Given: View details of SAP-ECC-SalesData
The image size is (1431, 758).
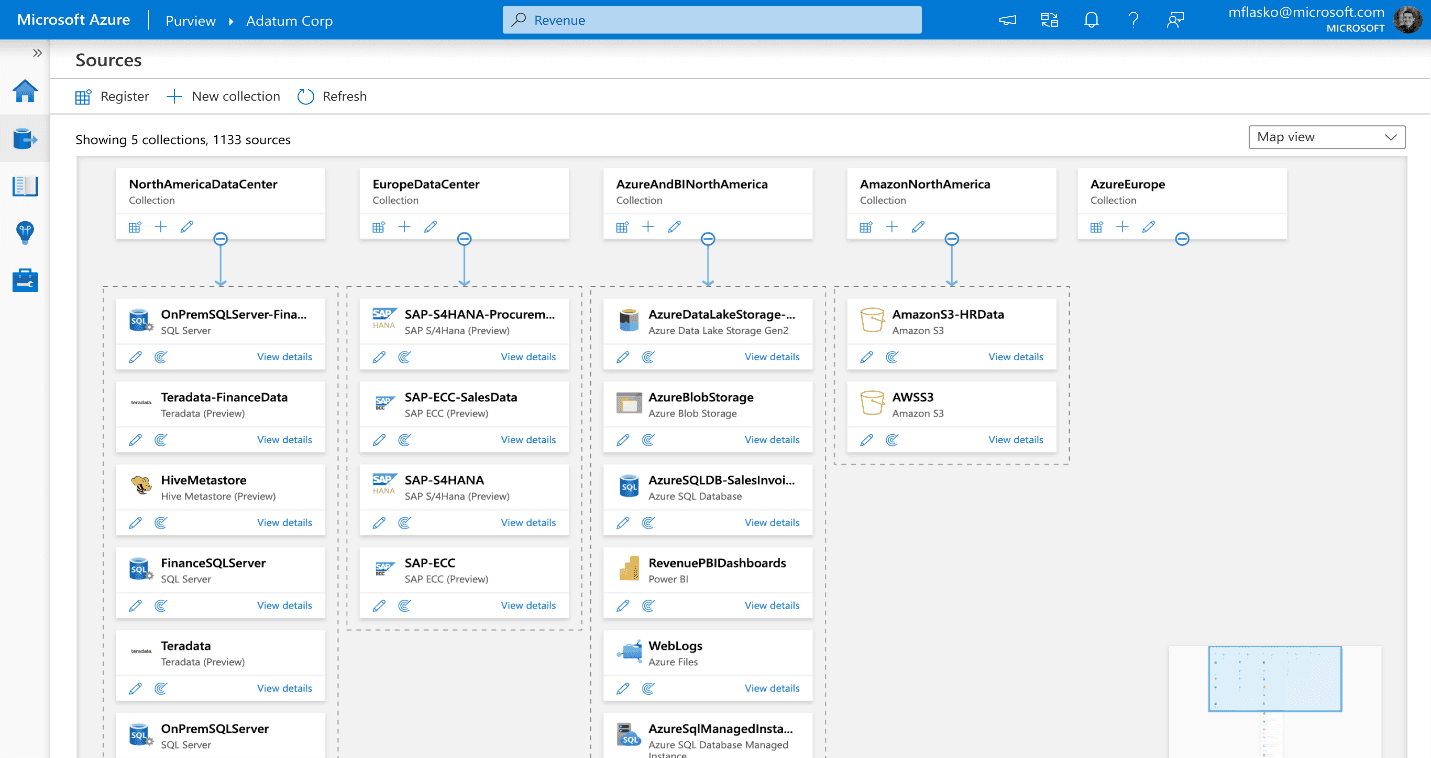Looking at the screenshot, I should coord(528,439).
